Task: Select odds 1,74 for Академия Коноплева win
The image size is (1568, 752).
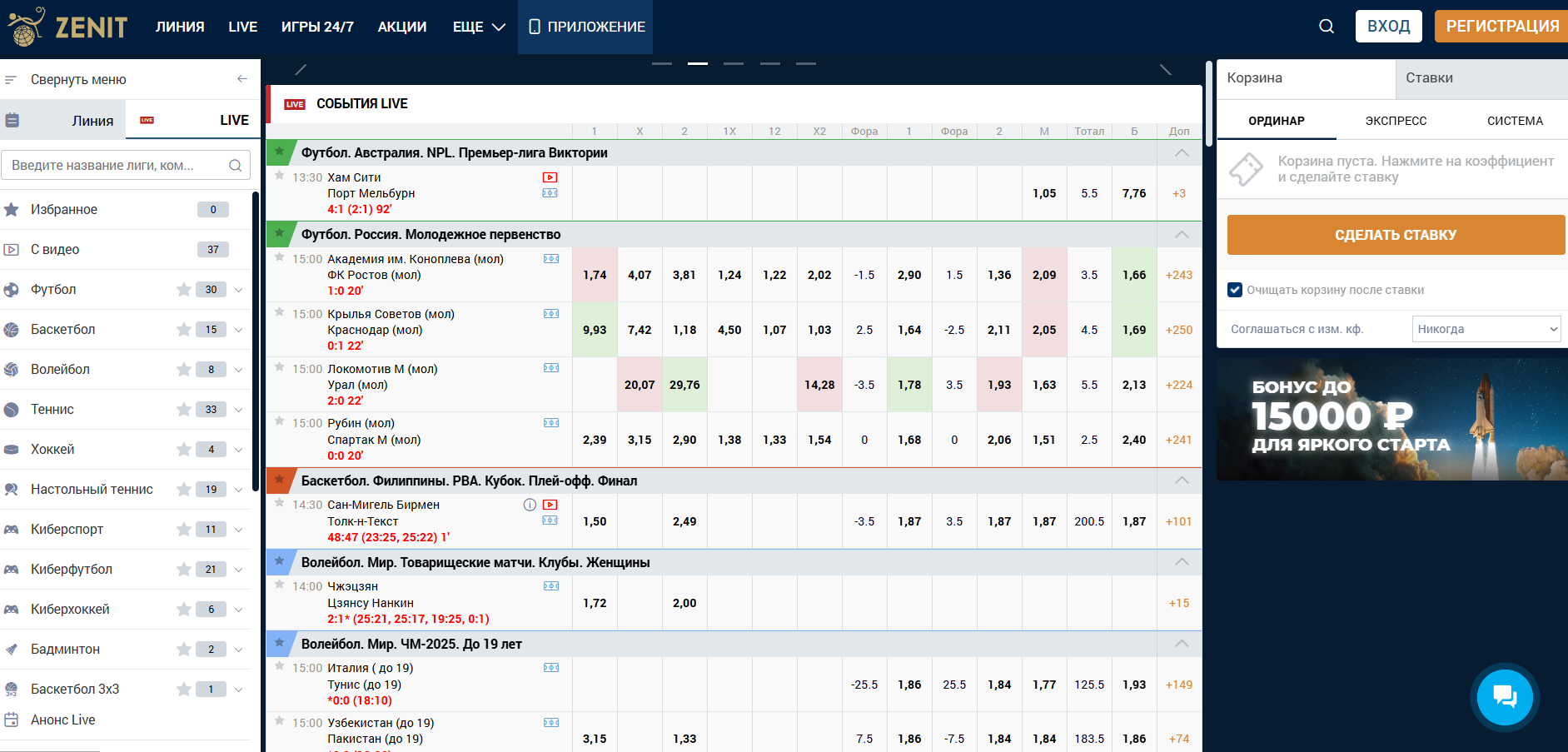Action: point(595,275)
